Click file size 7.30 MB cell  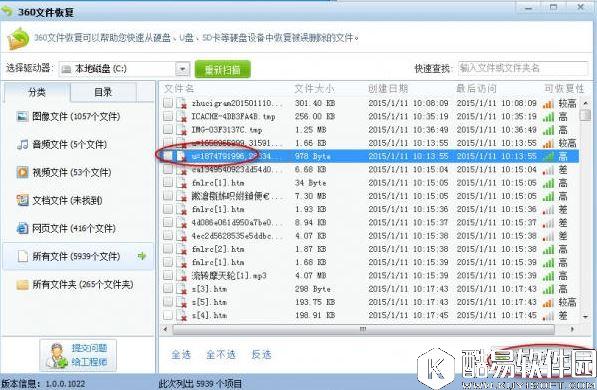311,196
